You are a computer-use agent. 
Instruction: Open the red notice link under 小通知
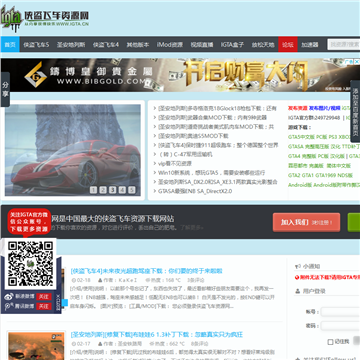[327, 277]
